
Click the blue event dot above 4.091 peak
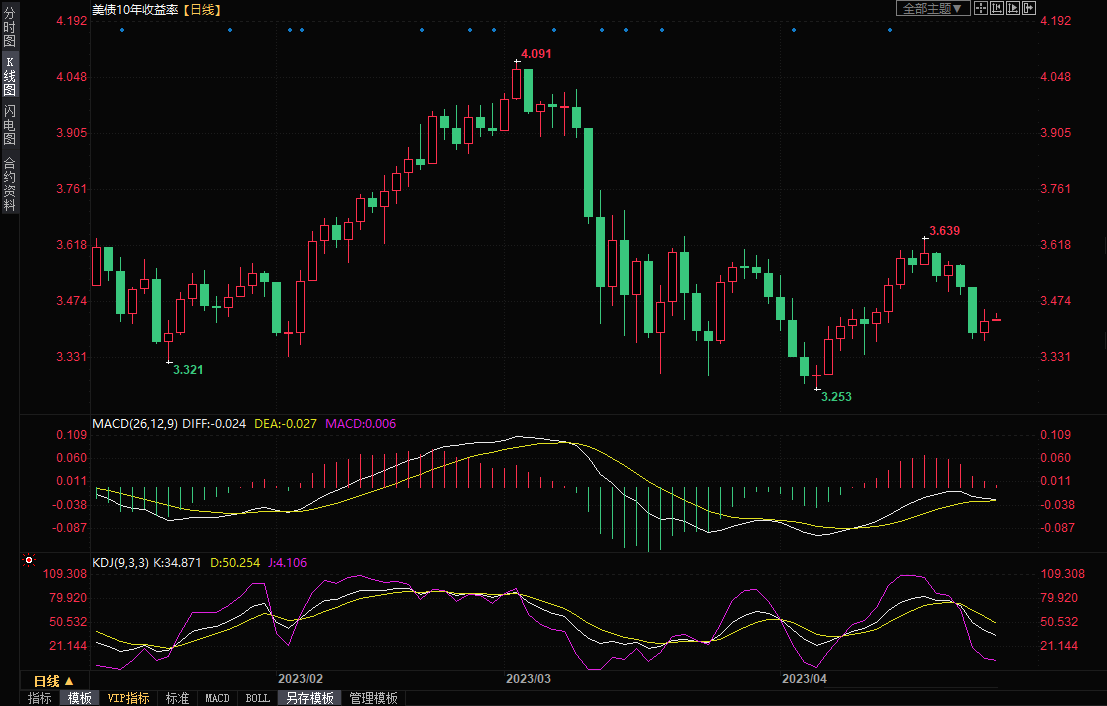pos(518,30)
